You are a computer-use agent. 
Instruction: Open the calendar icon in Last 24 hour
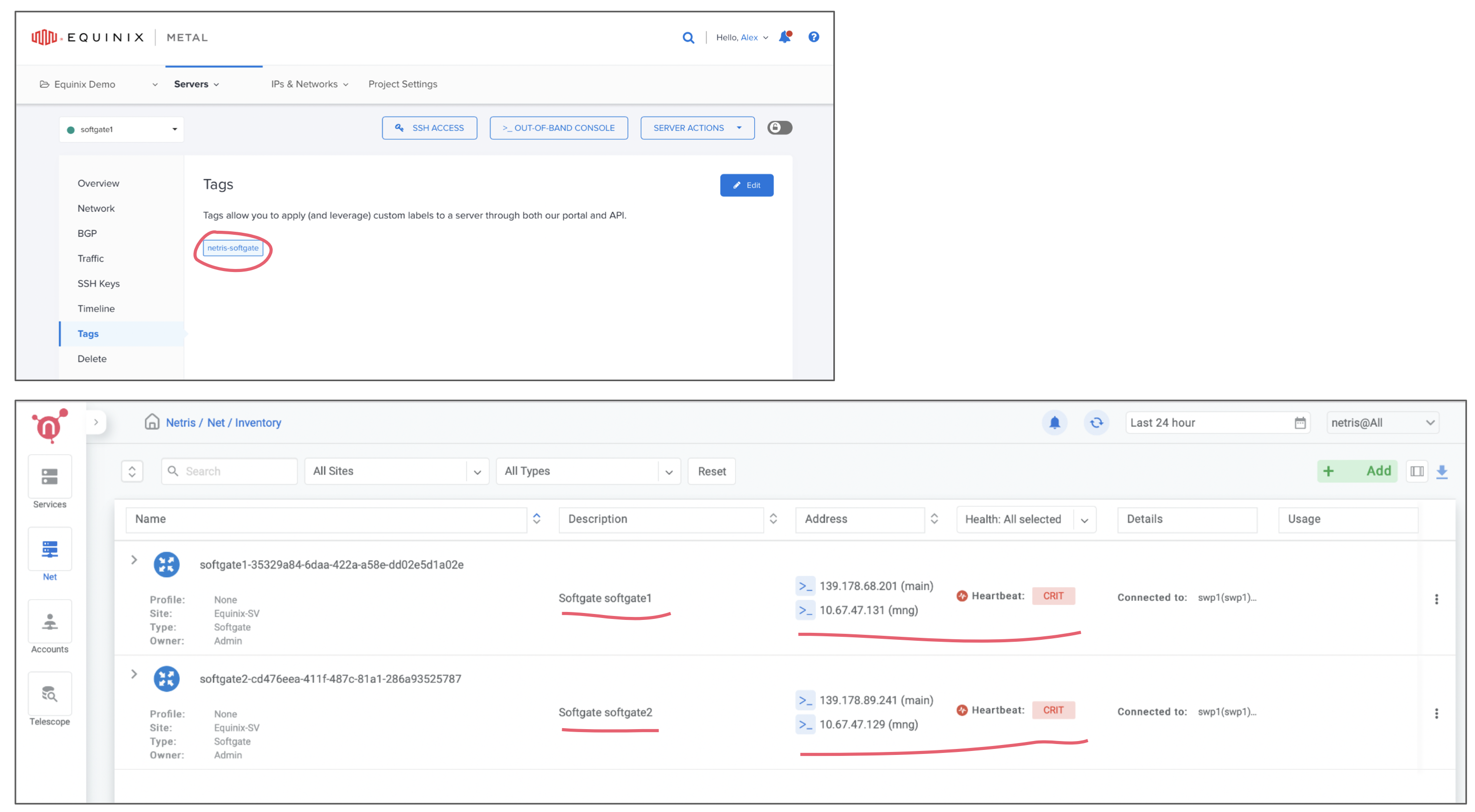point(1300,423)
